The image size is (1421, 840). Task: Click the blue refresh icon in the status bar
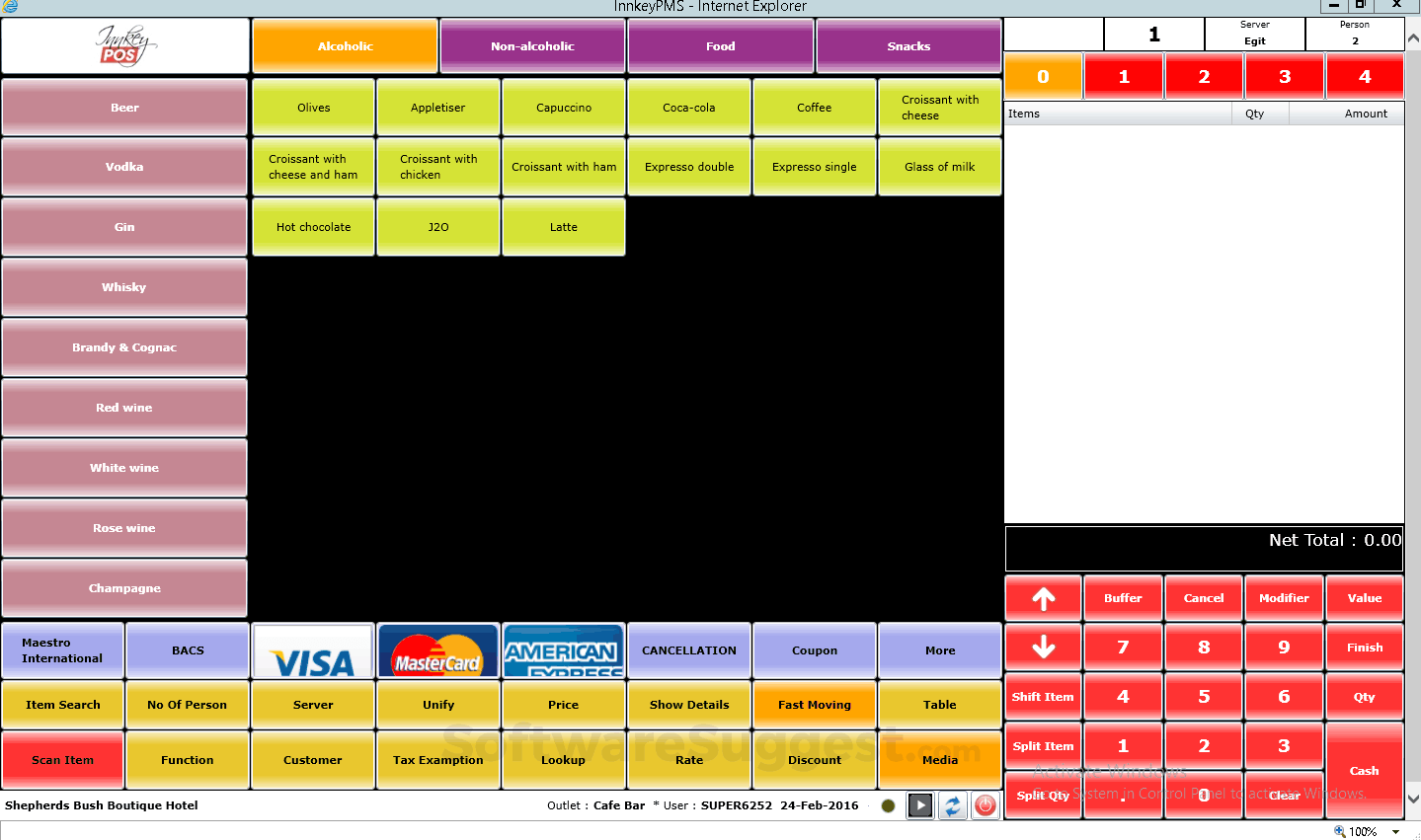952,805
